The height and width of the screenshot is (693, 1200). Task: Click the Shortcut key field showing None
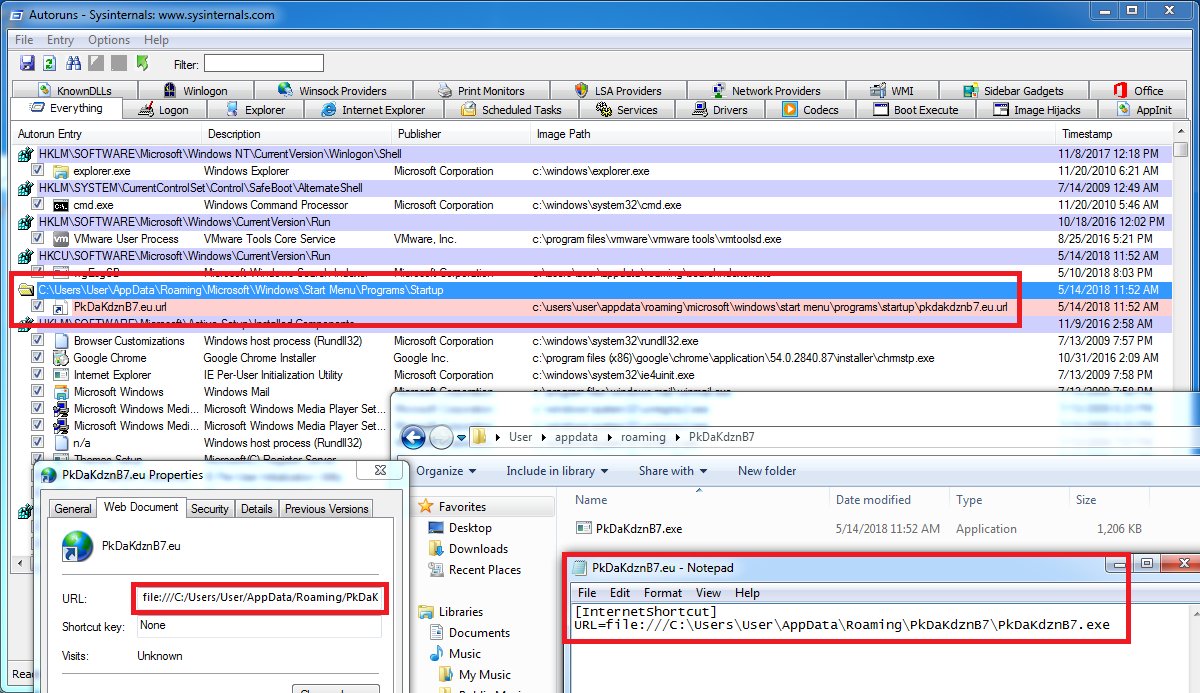click(x=258, y=626)
